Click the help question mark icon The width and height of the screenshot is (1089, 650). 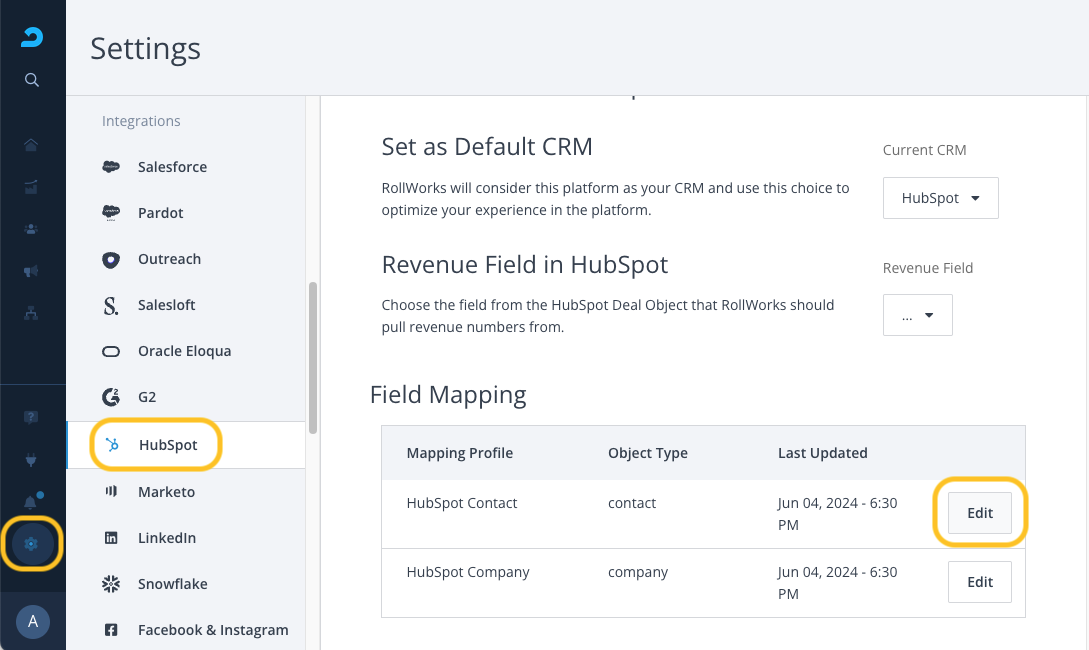click(32, 417)
